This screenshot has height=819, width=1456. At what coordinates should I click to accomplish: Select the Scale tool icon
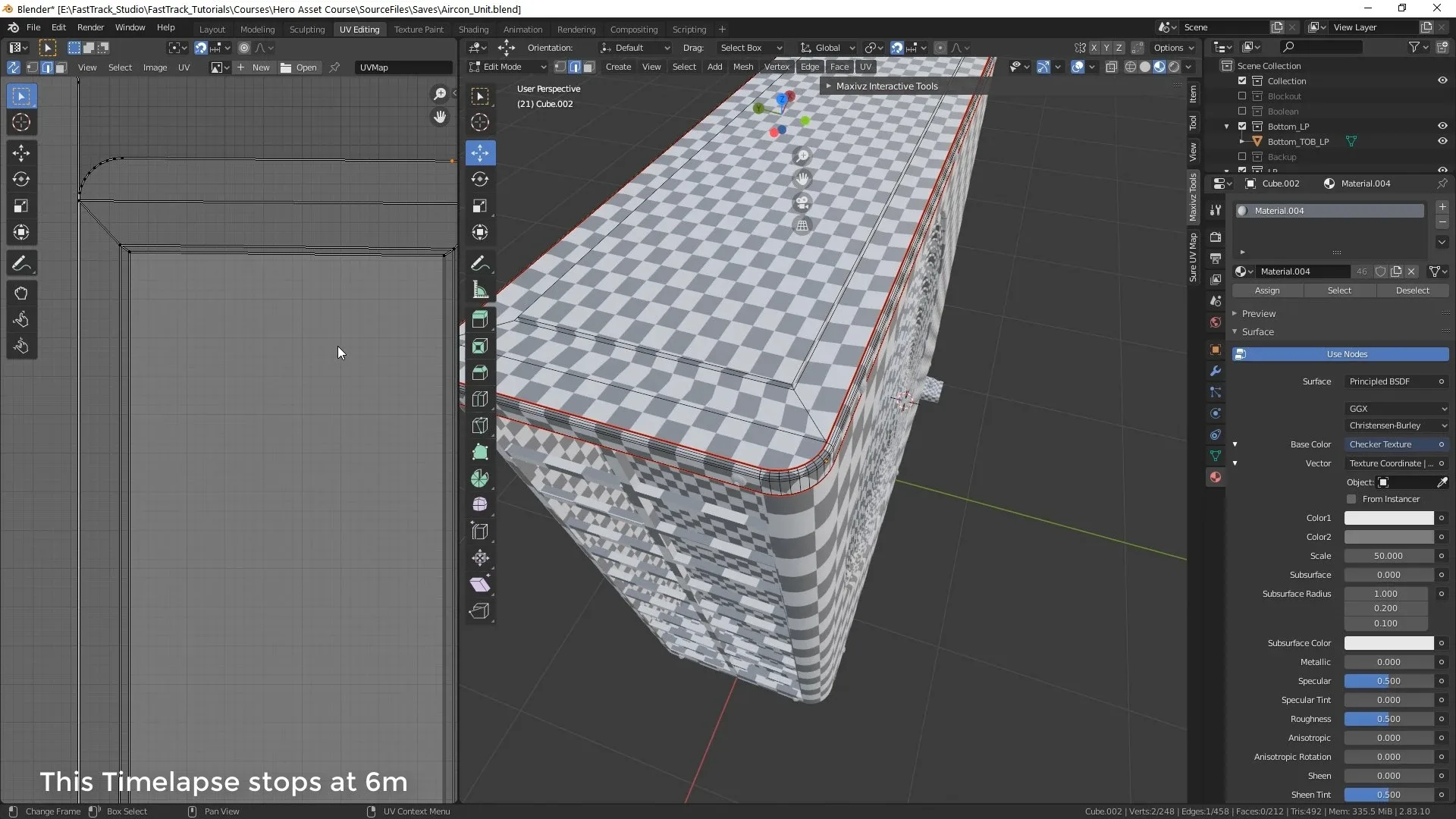coord(21,205)
